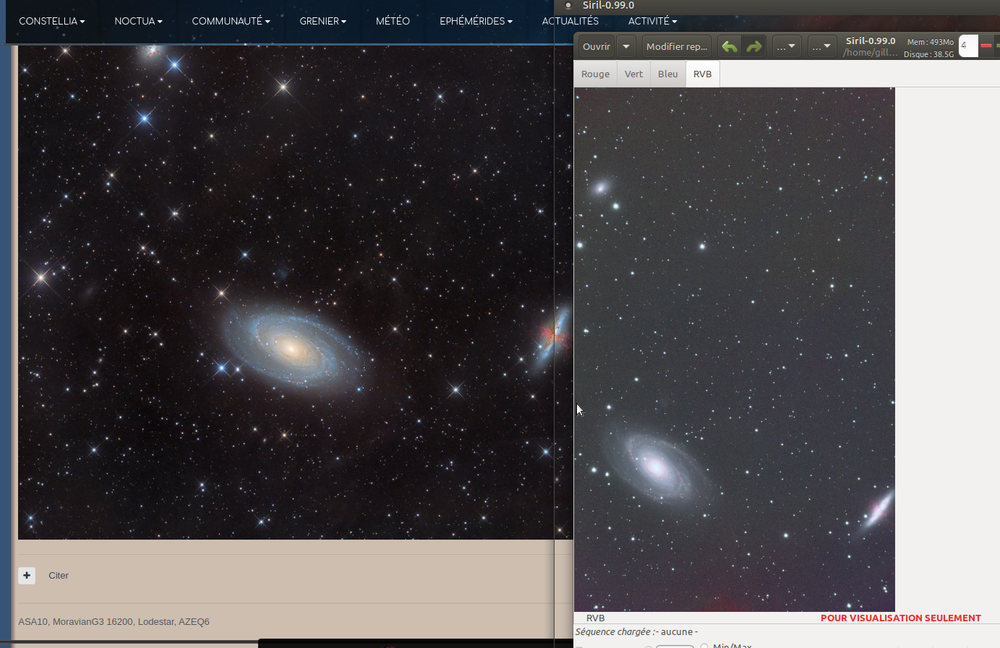Click the green redo arrow in Siril
1000x648 pixels.
(x=754, y=47)
